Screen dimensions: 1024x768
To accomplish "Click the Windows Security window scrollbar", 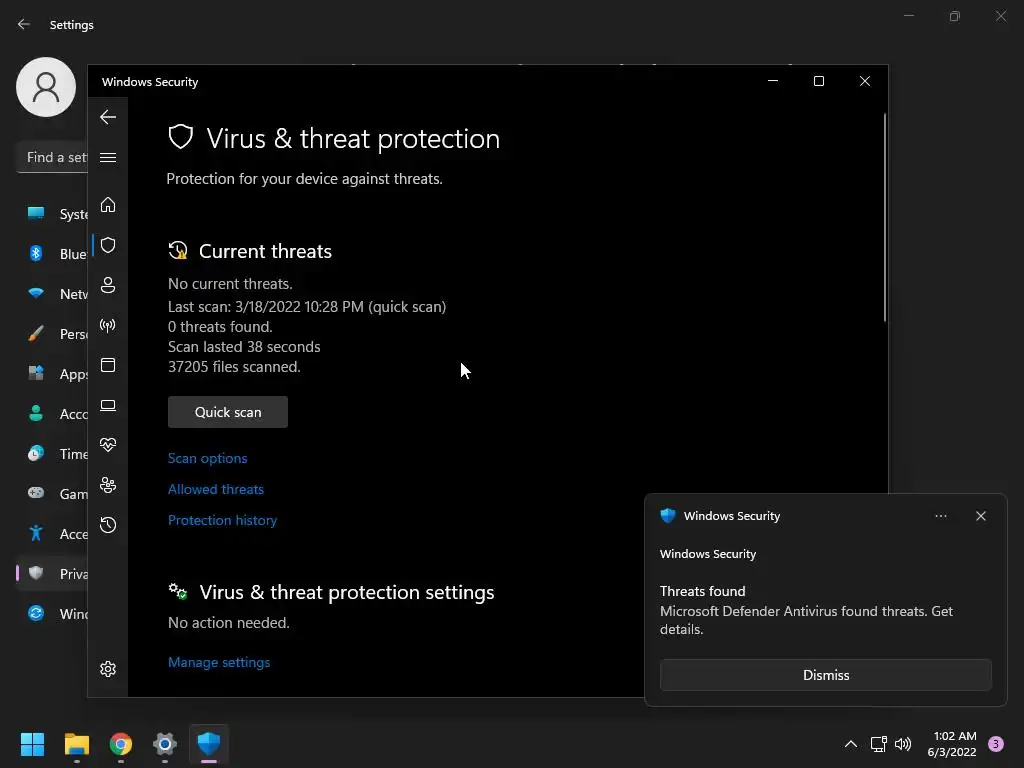I will pyautogui.click(x=885, y=217).
